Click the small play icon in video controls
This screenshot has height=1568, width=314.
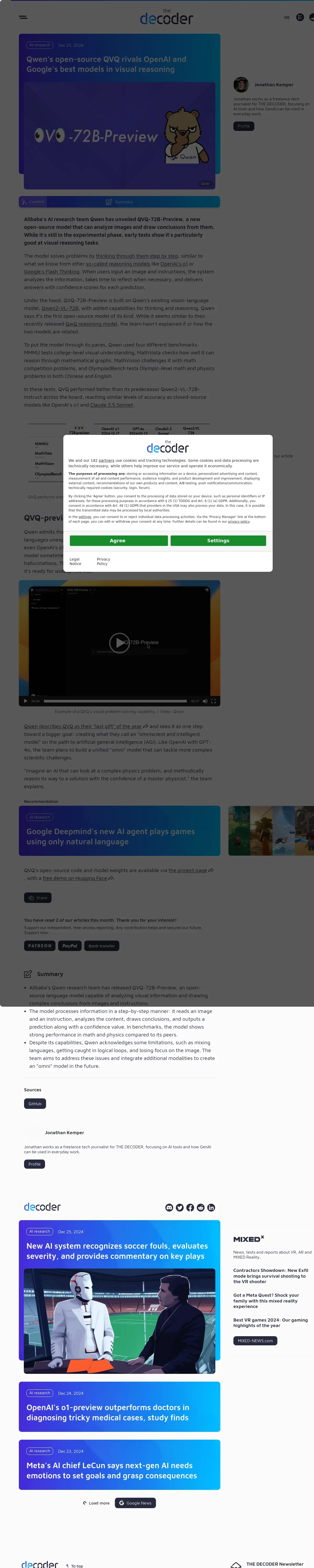tap(25, 701)
